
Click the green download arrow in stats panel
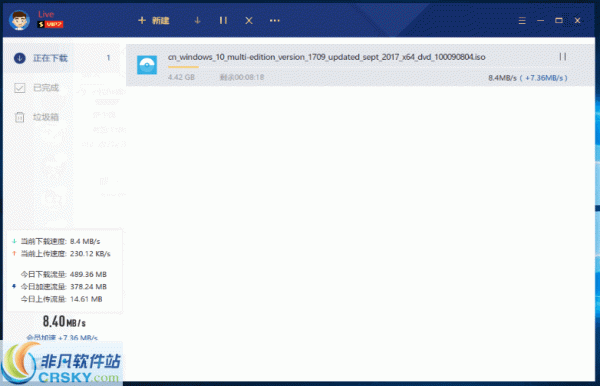point(14,241)
